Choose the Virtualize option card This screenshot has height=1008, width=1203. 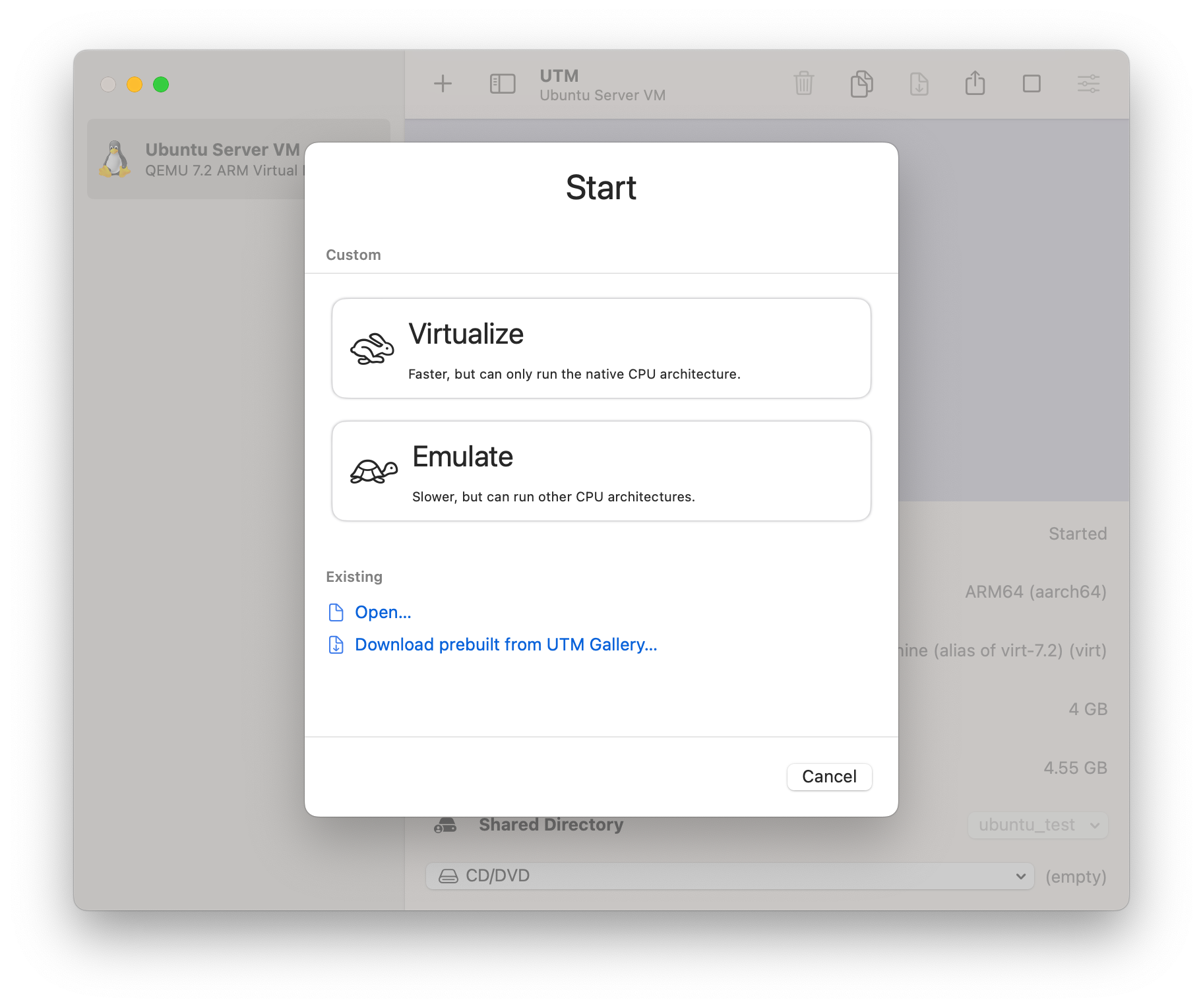tap(601, 348)
